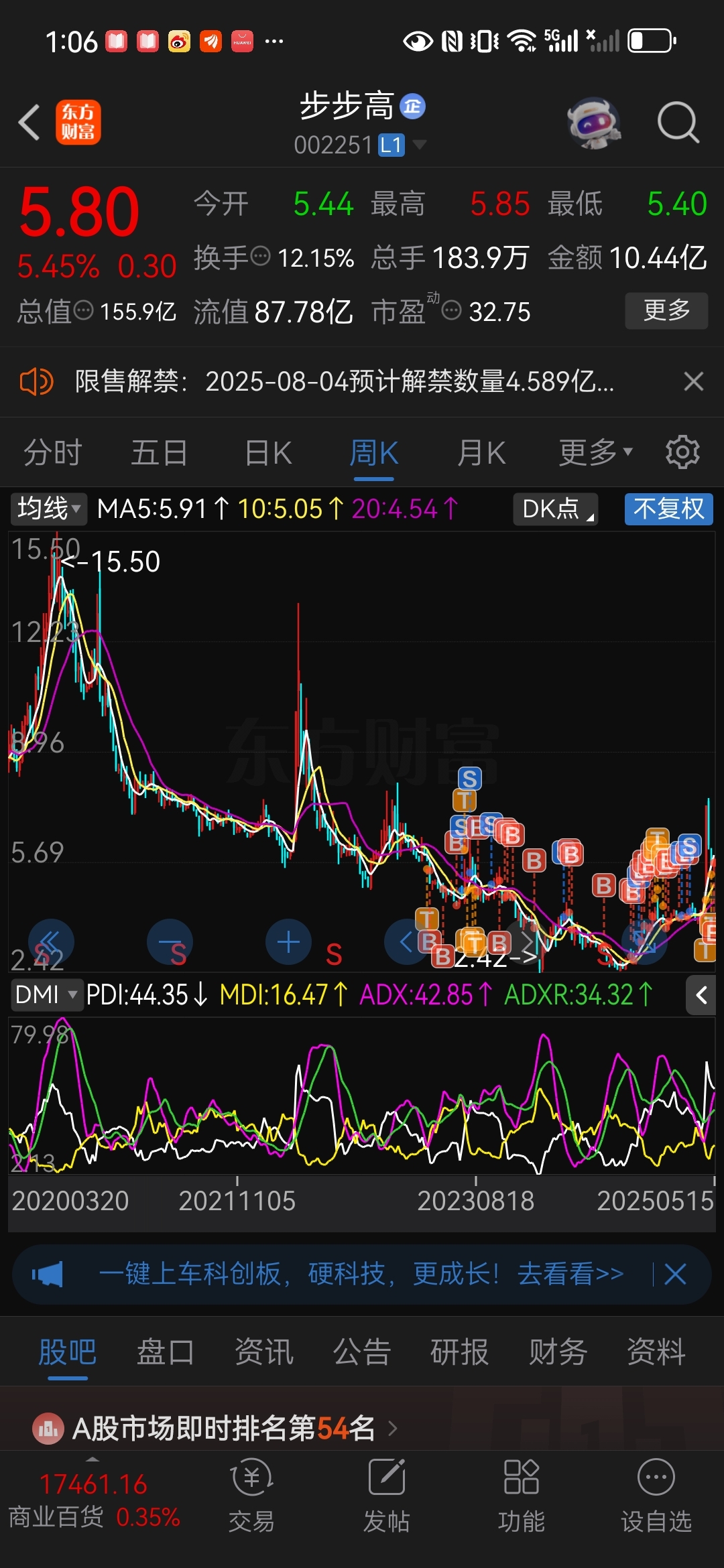Image resolution: width=724 pixels, height=1568 pixels.
Task: Tap the battery status icon
Action: pyautogui.click(x=652, y=41)
